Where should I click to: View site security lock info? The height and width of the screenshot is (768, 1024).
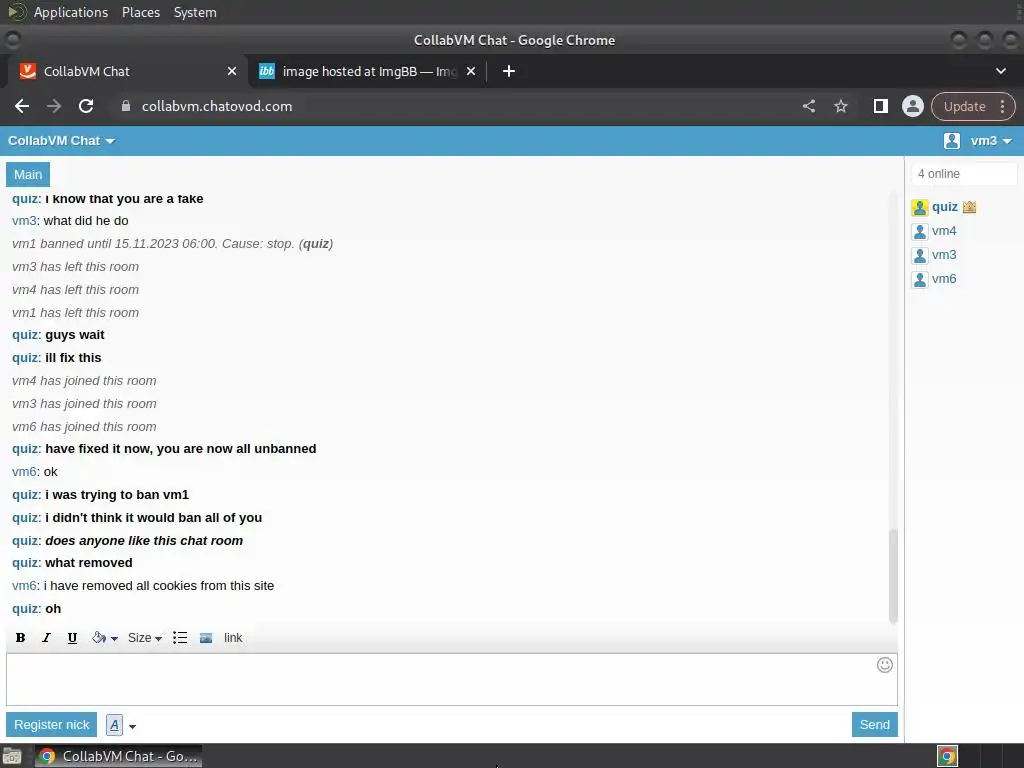(126, 106)
